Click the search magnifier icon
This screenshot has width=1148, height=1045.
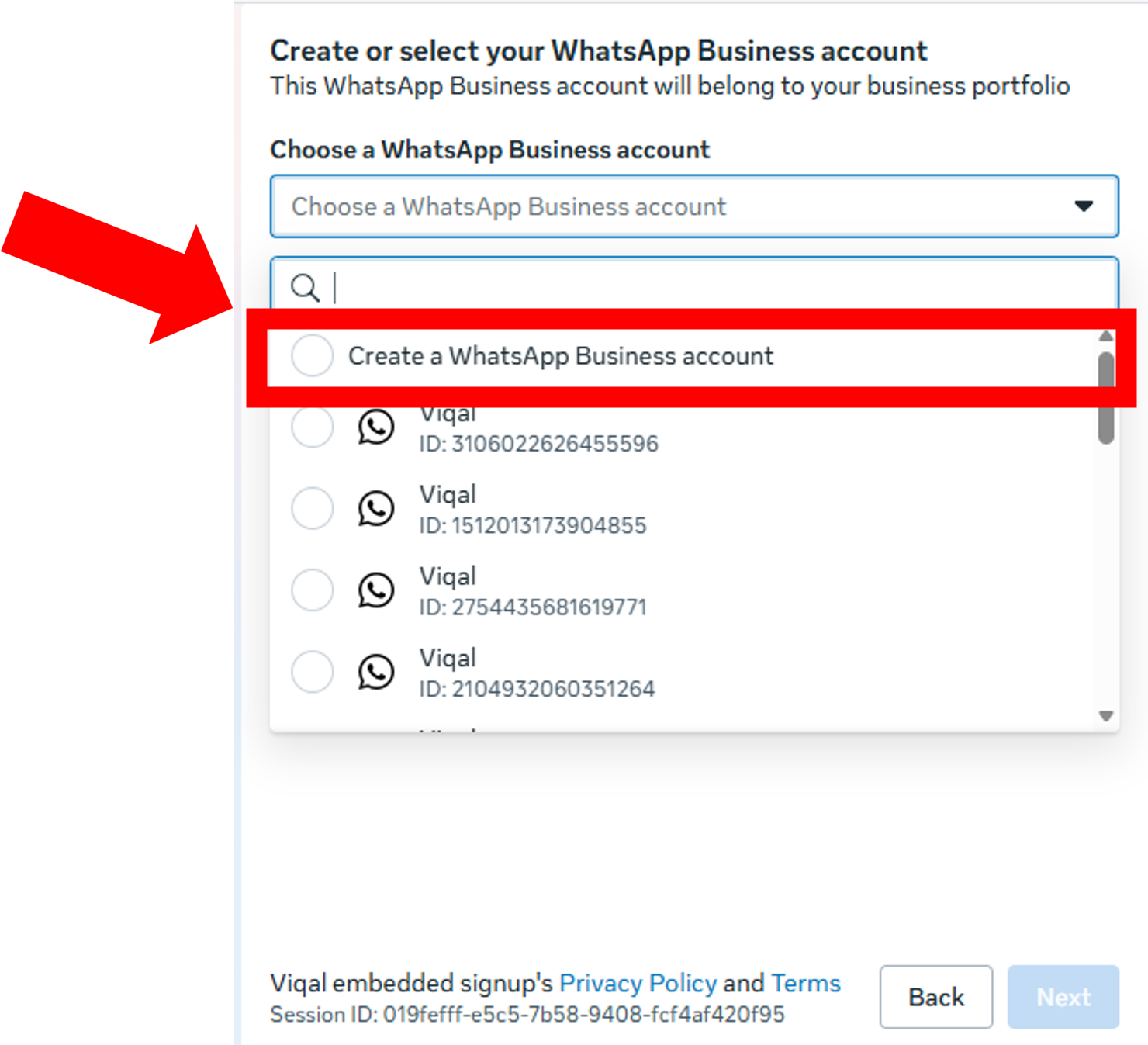coord(305,288)
